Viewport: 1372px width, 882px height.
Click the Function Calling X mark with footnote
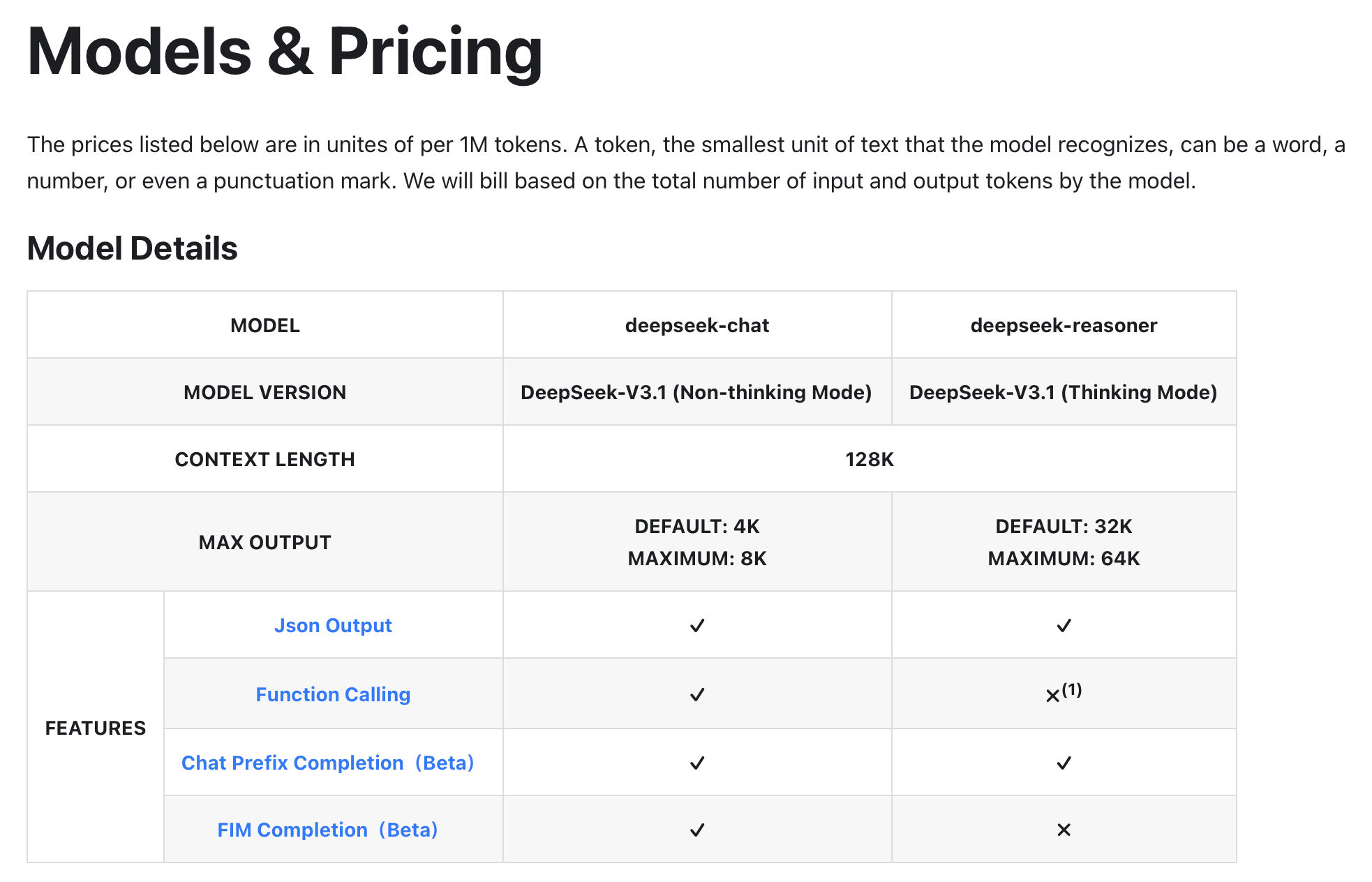1064,693
